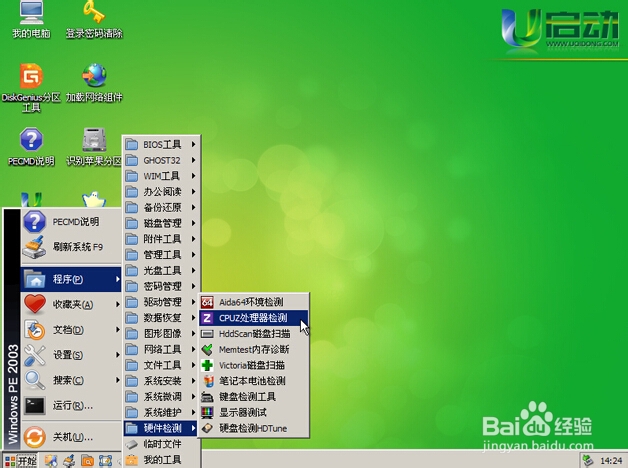Launch Memtest内存诊断 tool
The image size is (628, 468).
[254, 349]
